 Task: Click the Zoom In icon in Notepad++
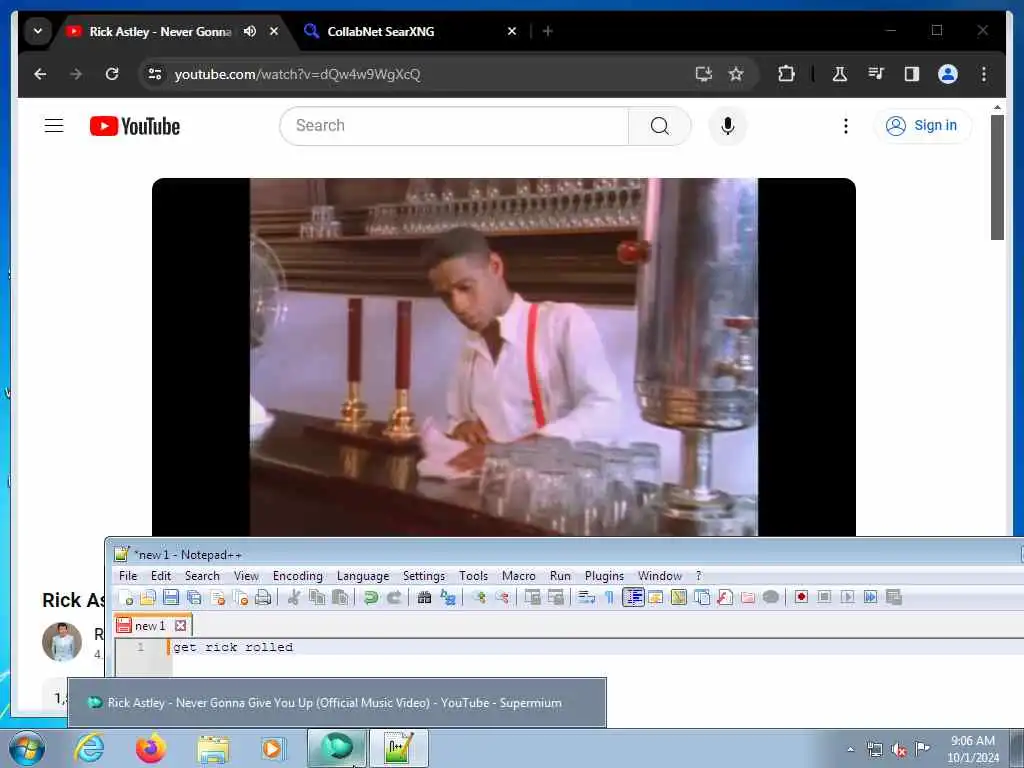(x=479, y=598)
